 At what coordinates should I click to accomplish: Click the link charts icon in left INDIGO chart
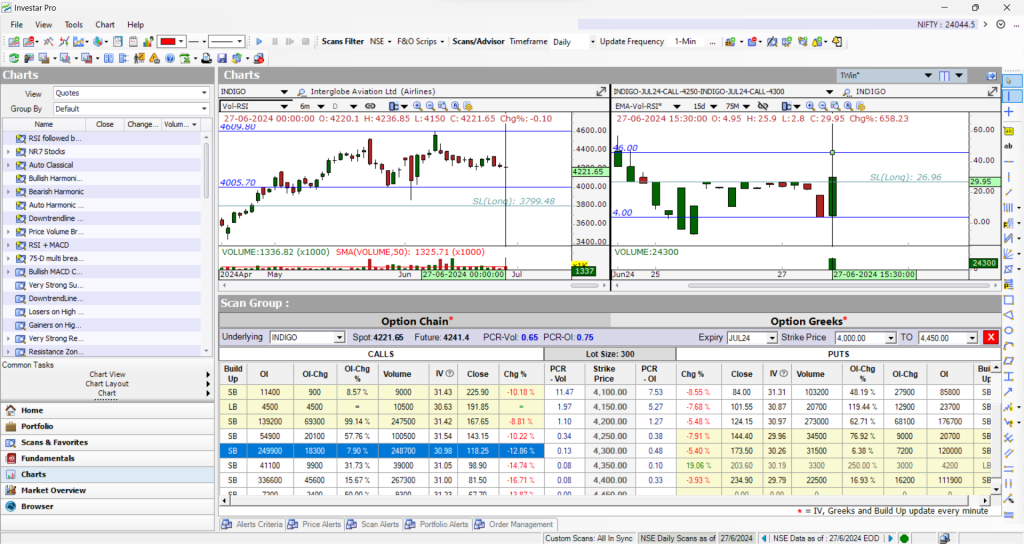(x=370, y=106)
